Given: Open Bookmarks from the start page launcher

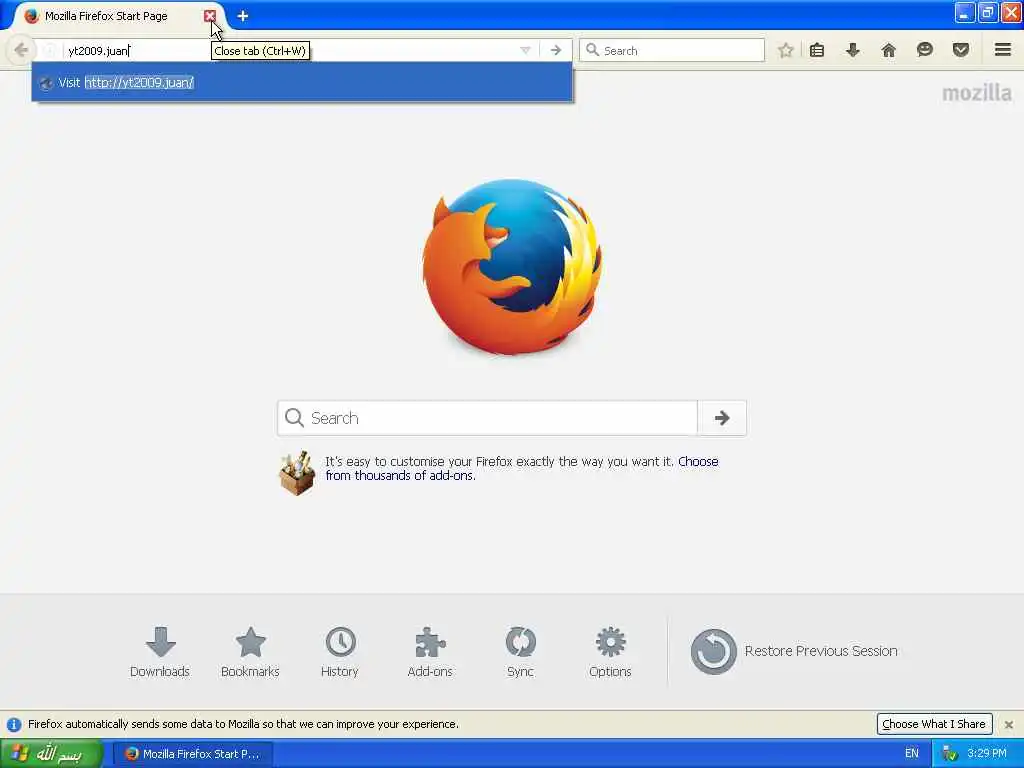Looking at the screenshot, I should click(250, 652).
